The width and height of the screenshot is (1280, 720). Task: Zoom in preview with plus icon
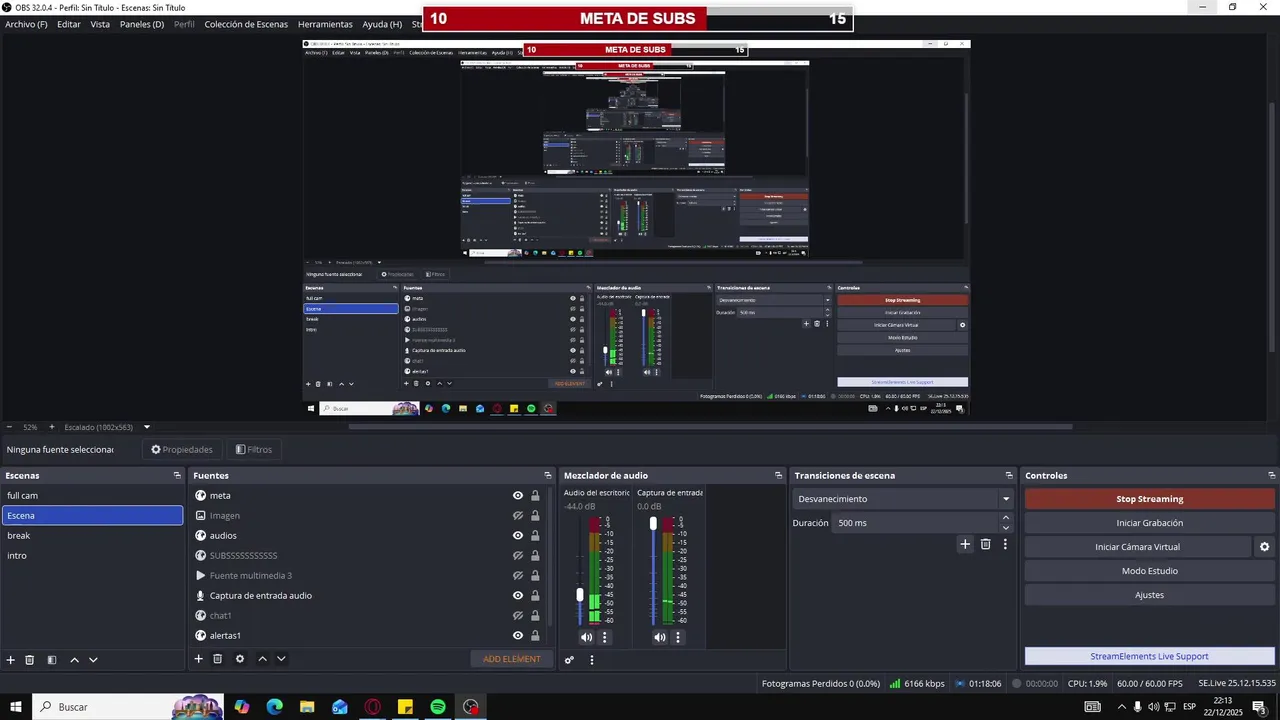coord(52,427)
